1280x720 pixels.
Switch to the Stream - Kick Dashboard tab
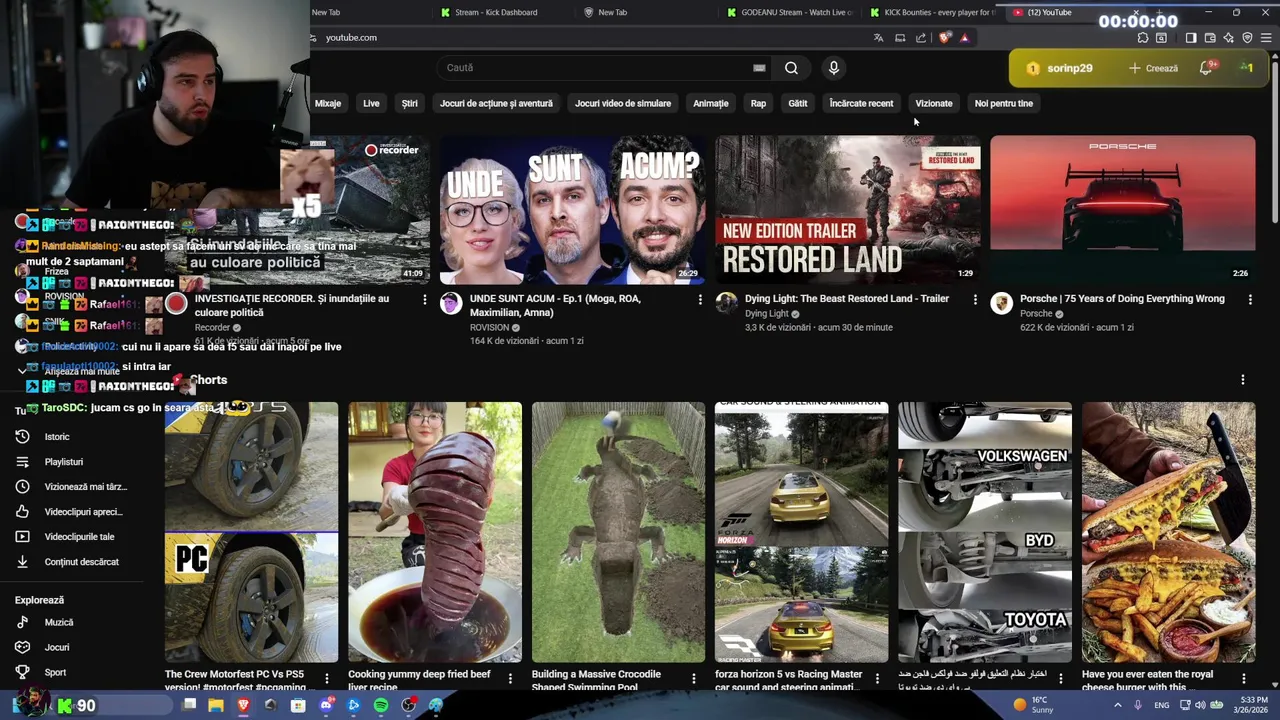(495, 12)
